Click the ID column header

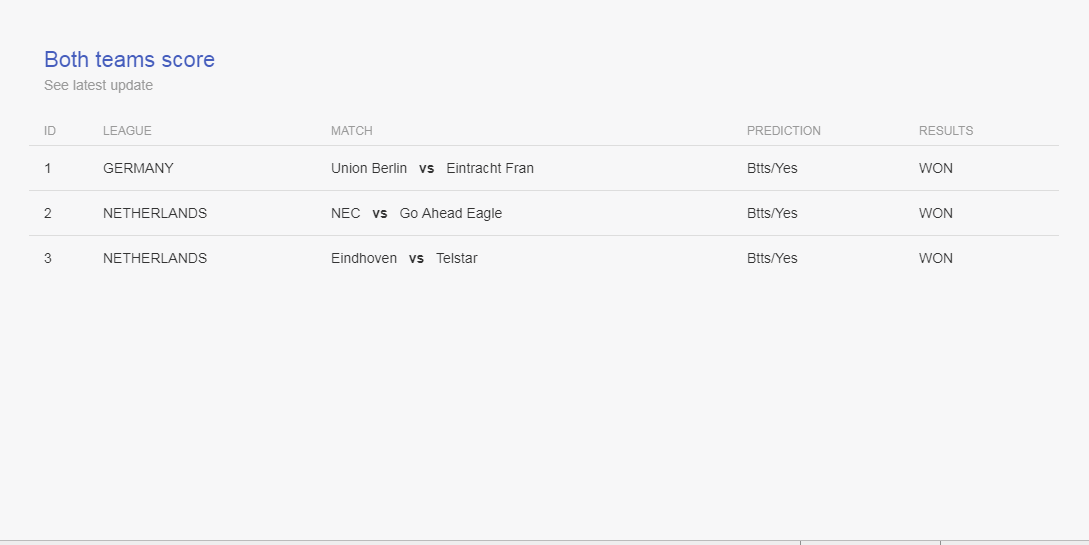(x=50, y=131)
